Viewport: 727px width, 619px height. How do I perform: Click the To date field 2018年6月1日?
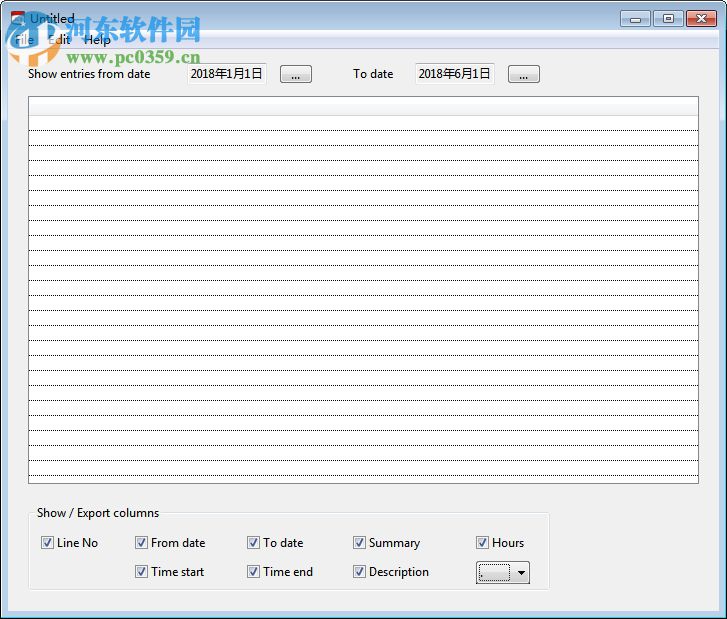[454, 74]
